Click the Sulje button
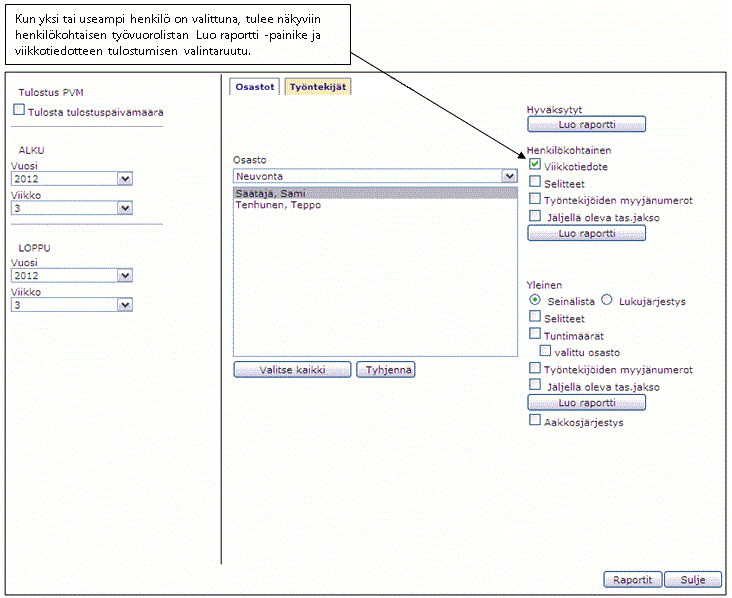The image size is (732, 598). pyautogui.click(x=693, y=579)
